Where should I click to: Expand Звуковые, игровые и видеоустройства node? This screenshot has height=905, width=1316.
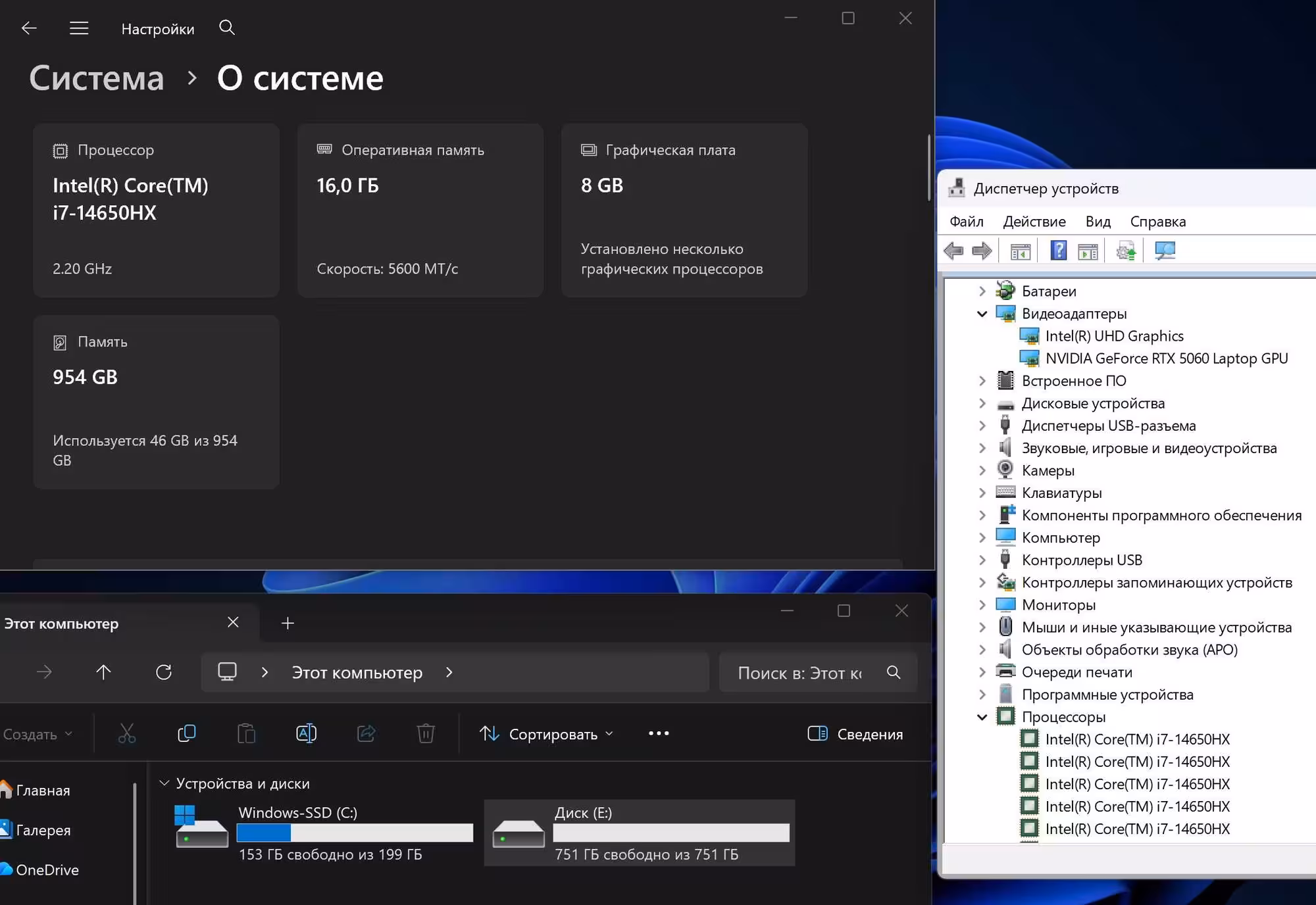[x=982, y=448]
